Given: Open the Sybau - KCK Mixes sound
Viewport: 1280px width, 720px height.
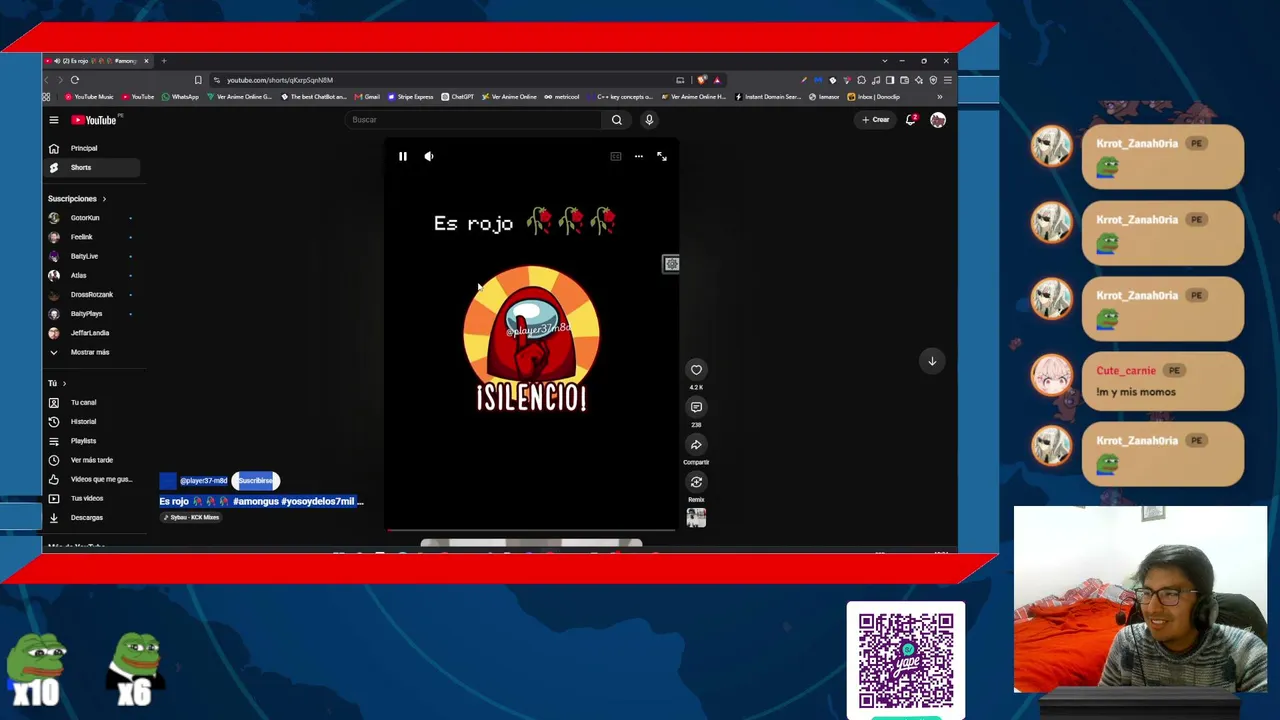Looking at the screenshot, I should pyautogui.click(x=191, y=517).
